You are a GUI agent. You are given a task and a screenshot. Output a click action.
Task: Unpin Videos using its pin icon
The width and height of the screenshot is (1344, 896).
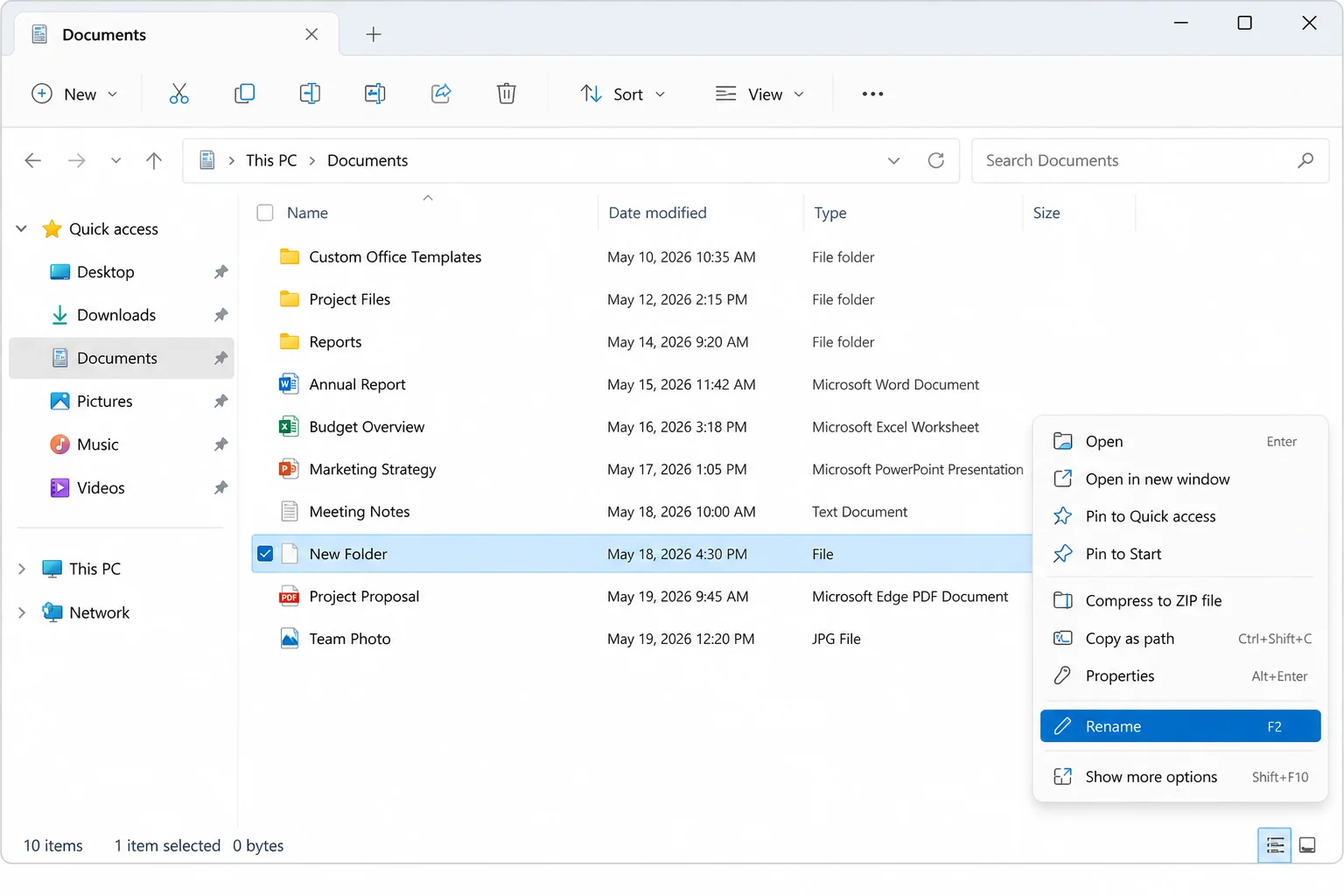(220, 487)
